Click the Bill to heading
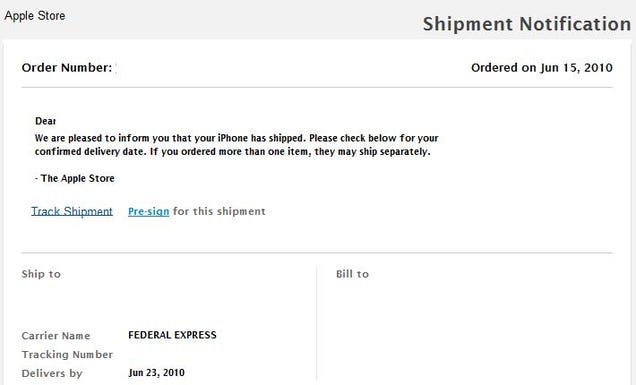 tap(352, 274)
